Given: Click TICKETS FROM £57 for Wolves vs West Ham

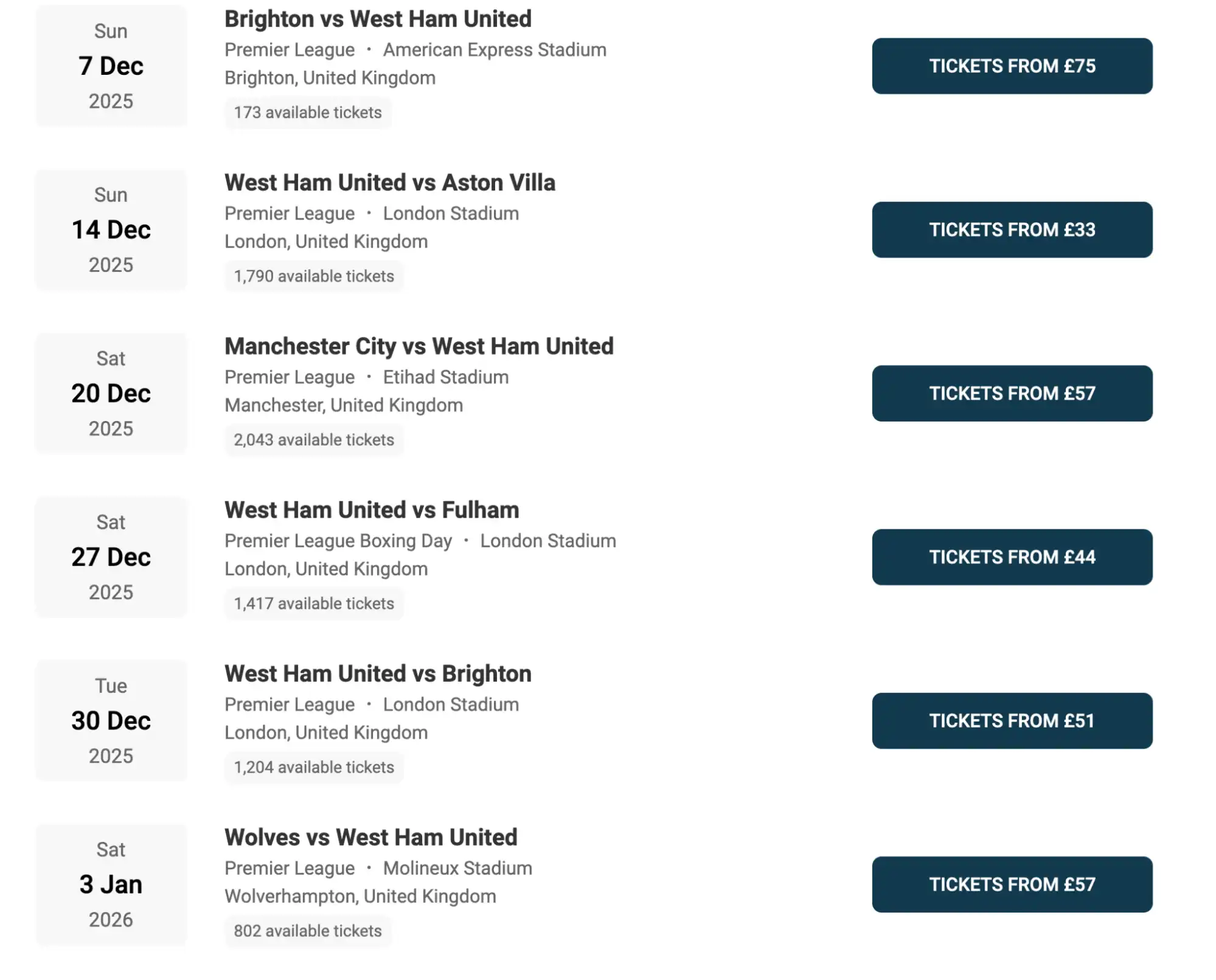Looking at the screenshot, I should point(1012,884).
